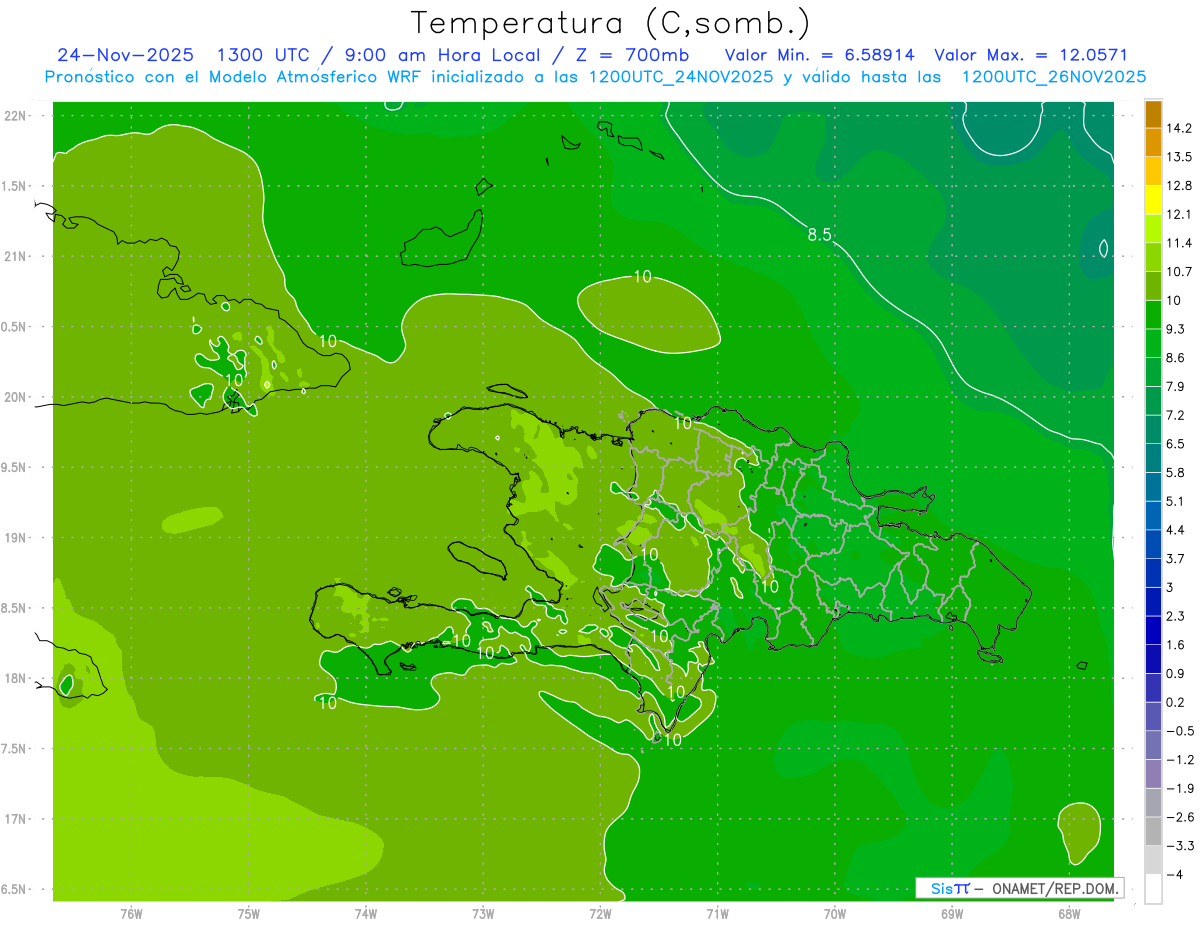The image size is (1200, 927).
Task: Click the '6.5' color scale value
Action: (1176, 444)
